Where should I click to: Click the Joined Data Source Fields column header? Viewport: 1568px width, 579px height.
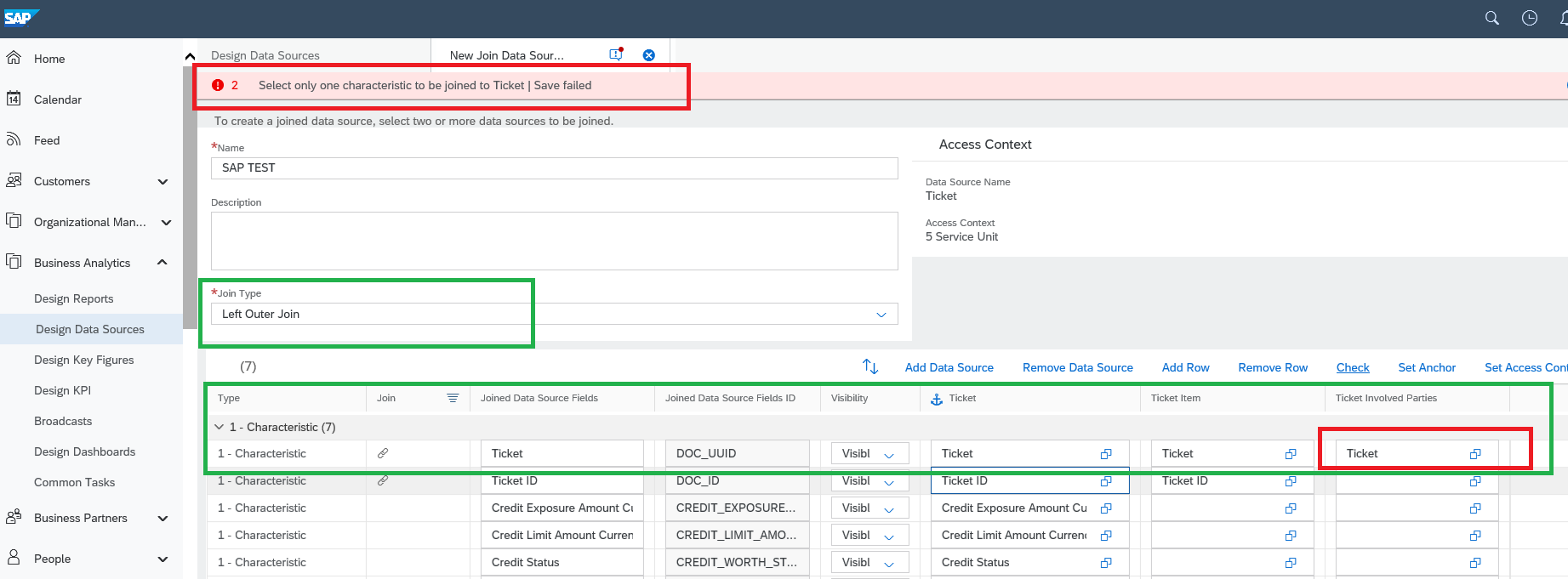tap(539, 398)
